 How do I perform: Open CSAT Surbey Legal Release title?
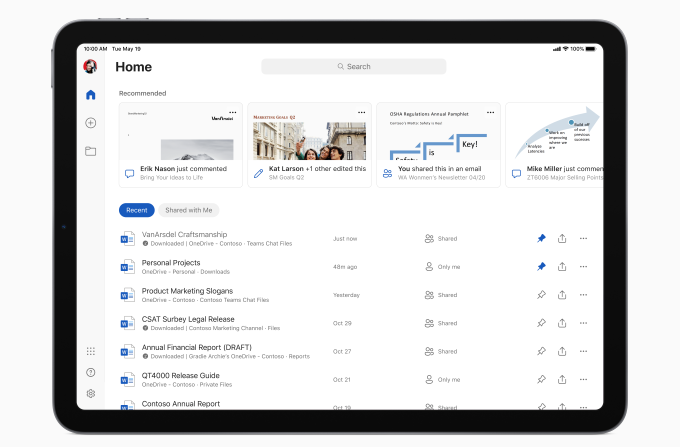(x=188, y=319)
